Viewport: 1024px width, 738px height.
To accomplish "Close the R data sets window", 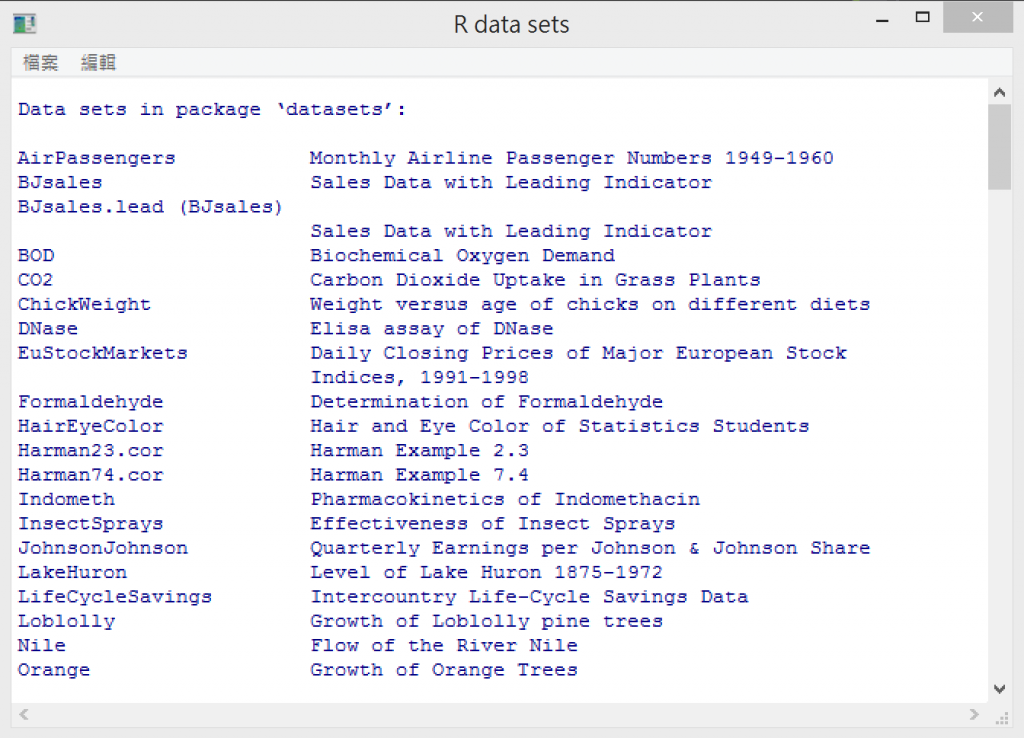I will coord(978,18).
